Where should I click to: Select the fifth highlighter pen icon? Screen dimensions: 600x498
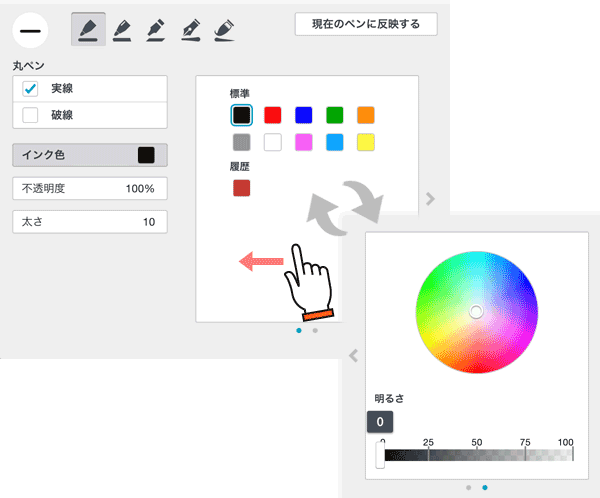225,30
